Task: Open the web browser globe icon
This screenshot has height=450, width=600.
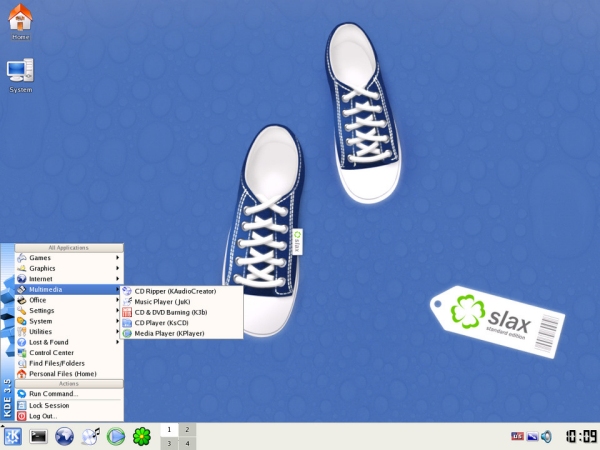Action: coord(65,436)
